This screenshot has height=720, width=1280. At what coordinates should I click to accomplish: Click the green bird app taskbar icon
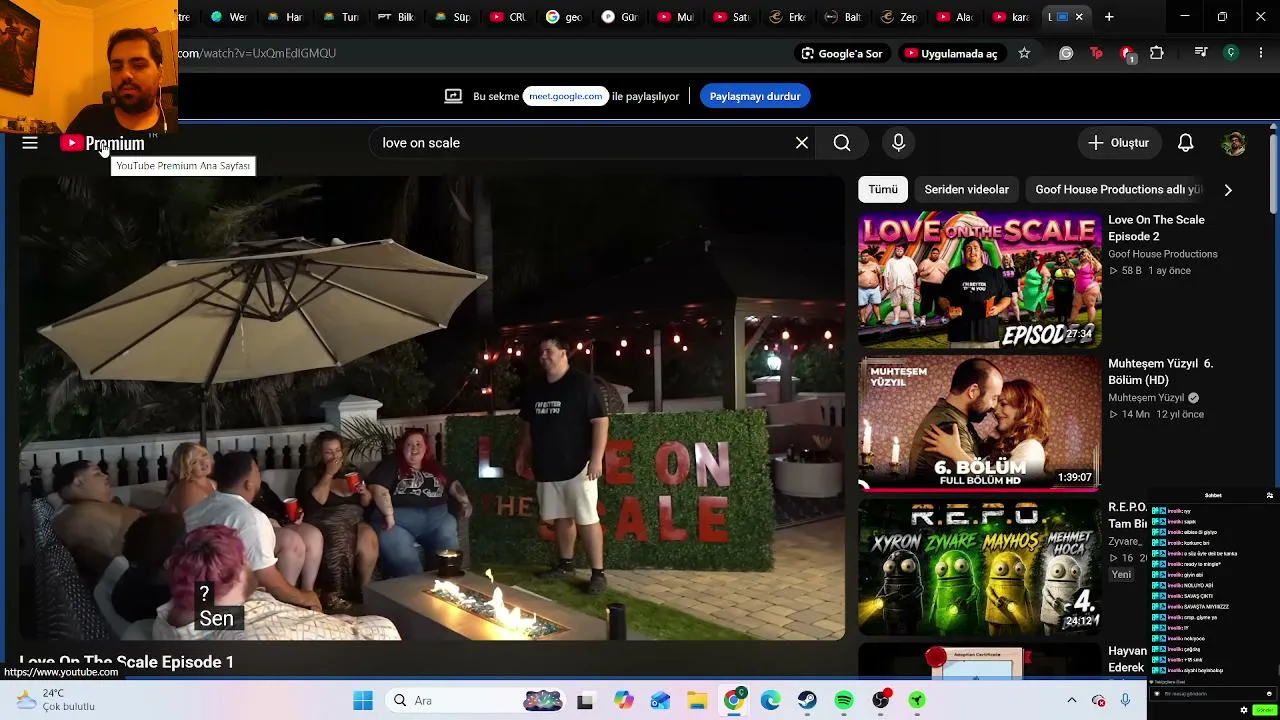coord(917,700)
